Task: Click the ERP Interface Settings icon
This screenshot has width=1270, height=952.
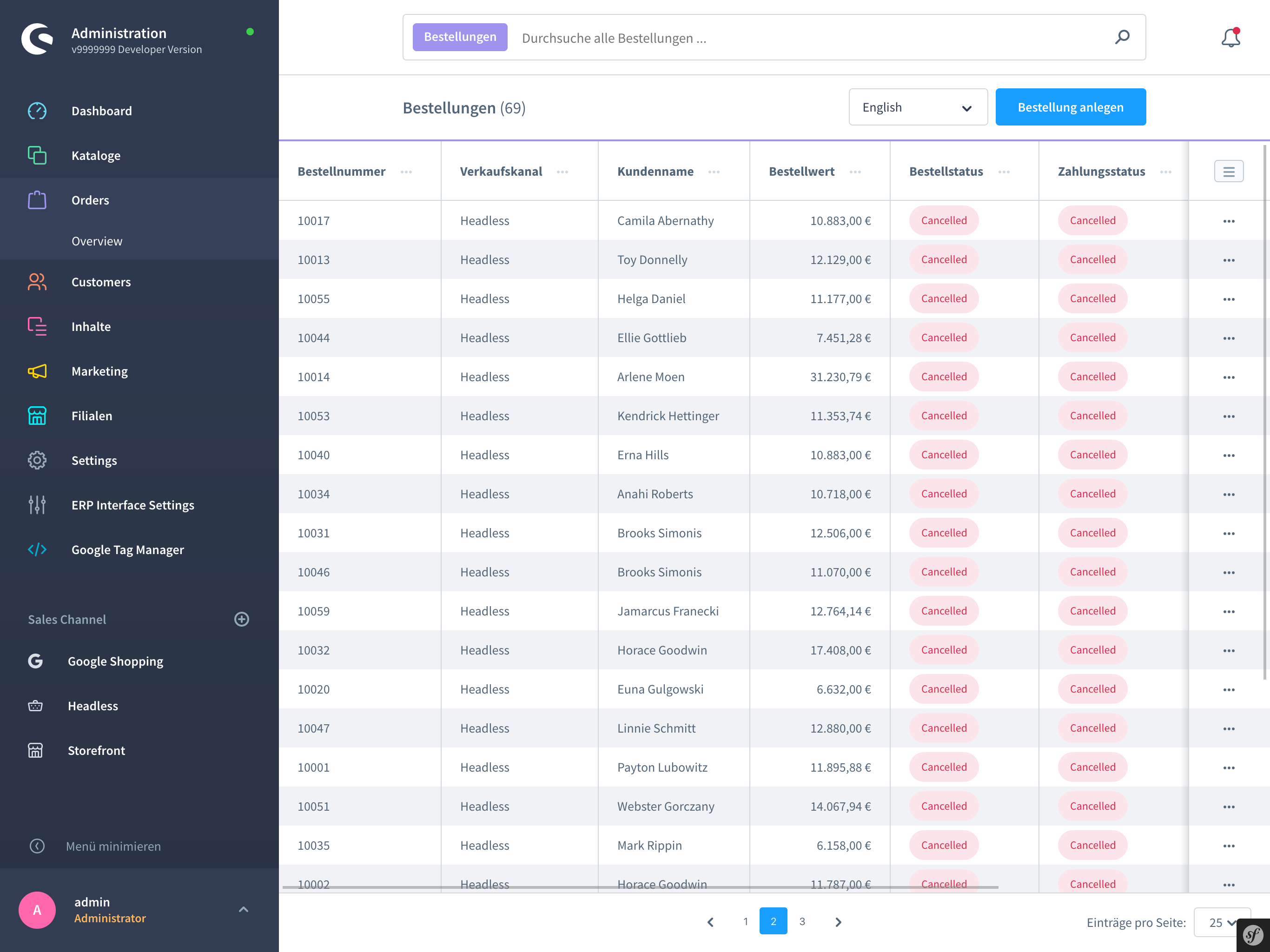Action: click(37, 504)
